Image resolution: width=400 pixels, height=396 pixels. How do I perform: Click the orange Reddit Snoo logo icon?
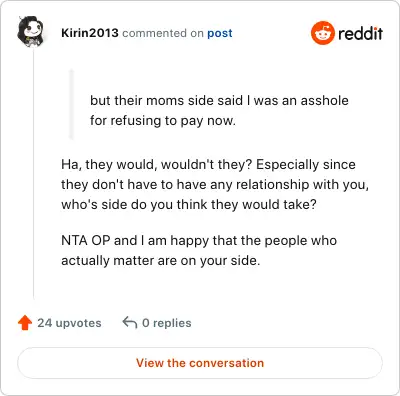(322, 33)
